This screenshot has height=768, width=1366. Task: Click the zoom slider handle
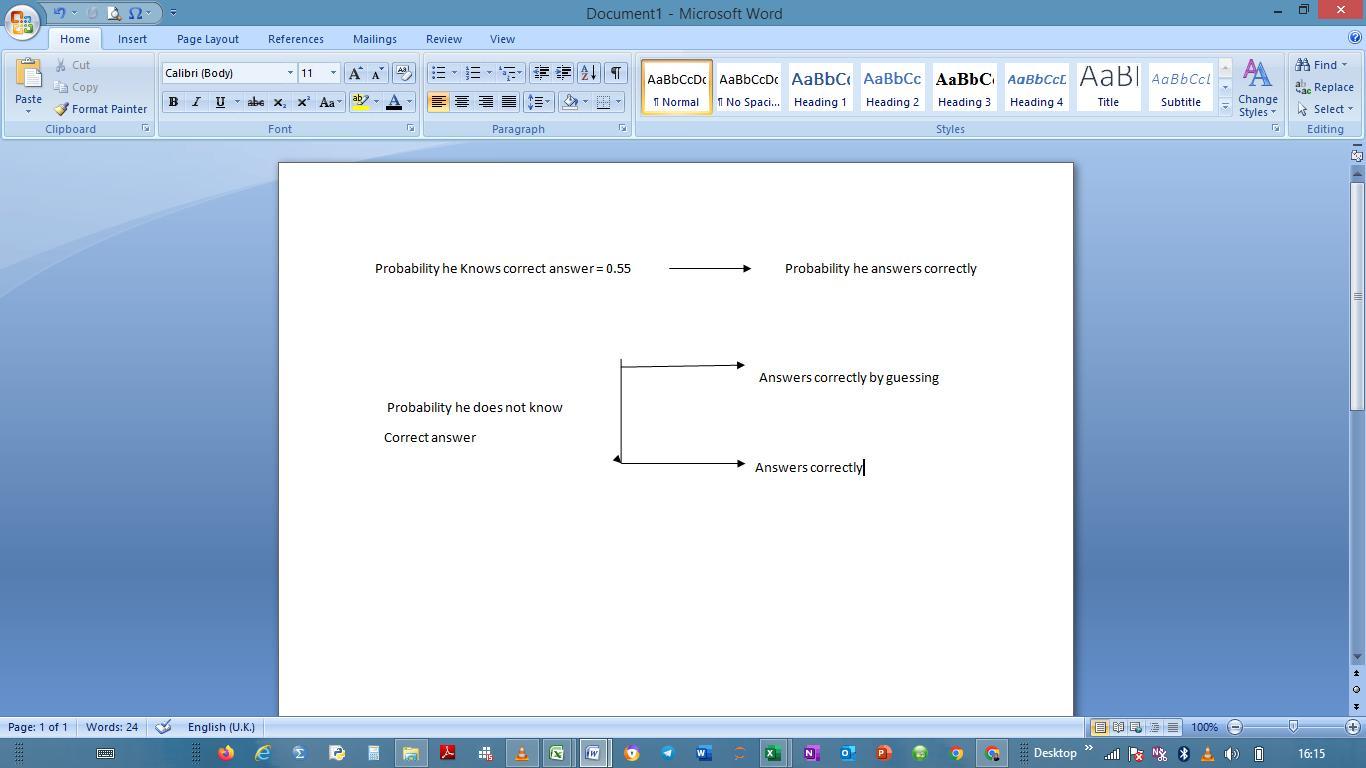tap(1293, 727)
